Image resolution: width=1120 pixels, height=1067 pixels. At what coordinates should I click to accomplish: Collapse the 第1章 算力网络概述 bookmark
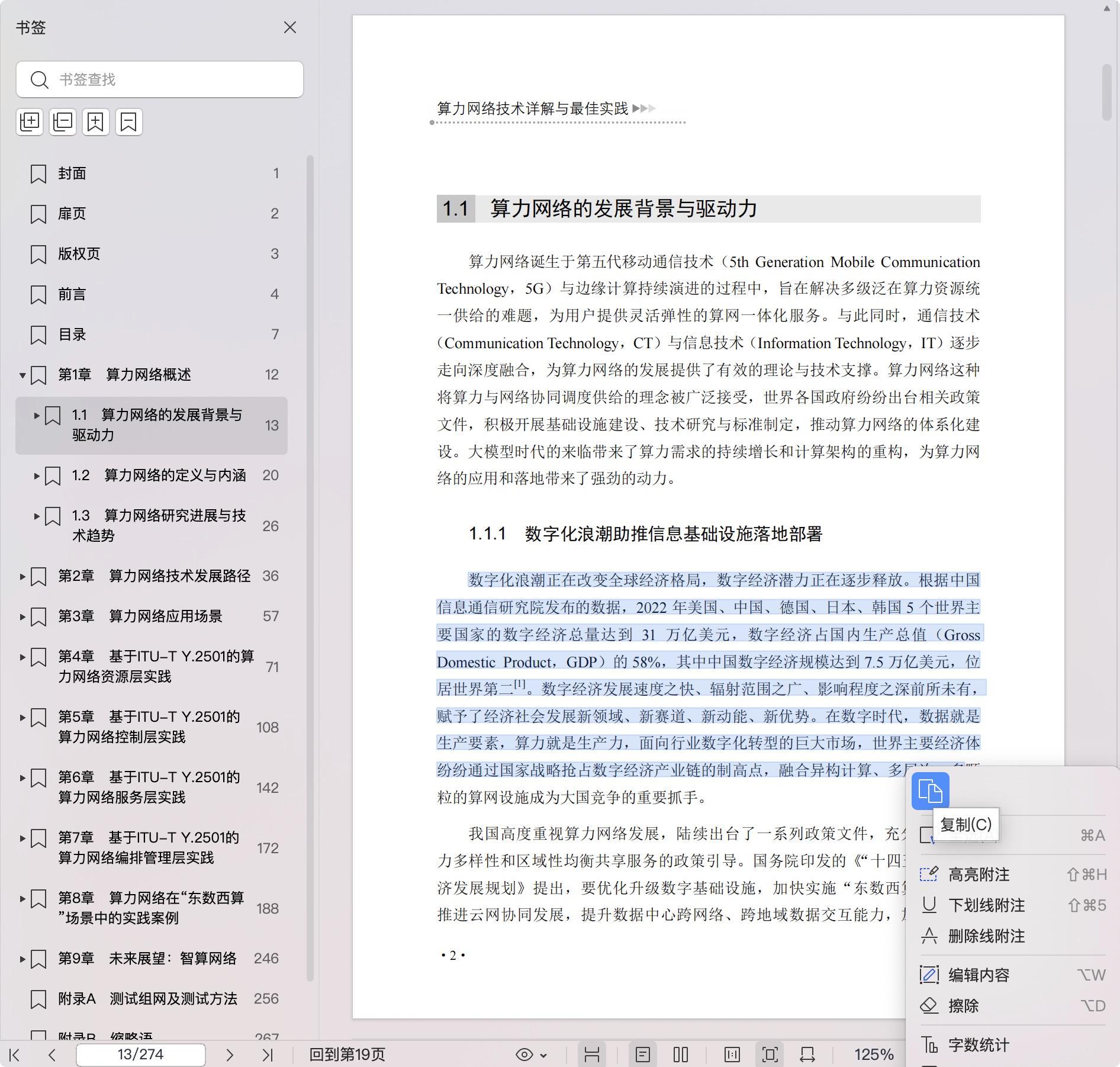point(22,375)
